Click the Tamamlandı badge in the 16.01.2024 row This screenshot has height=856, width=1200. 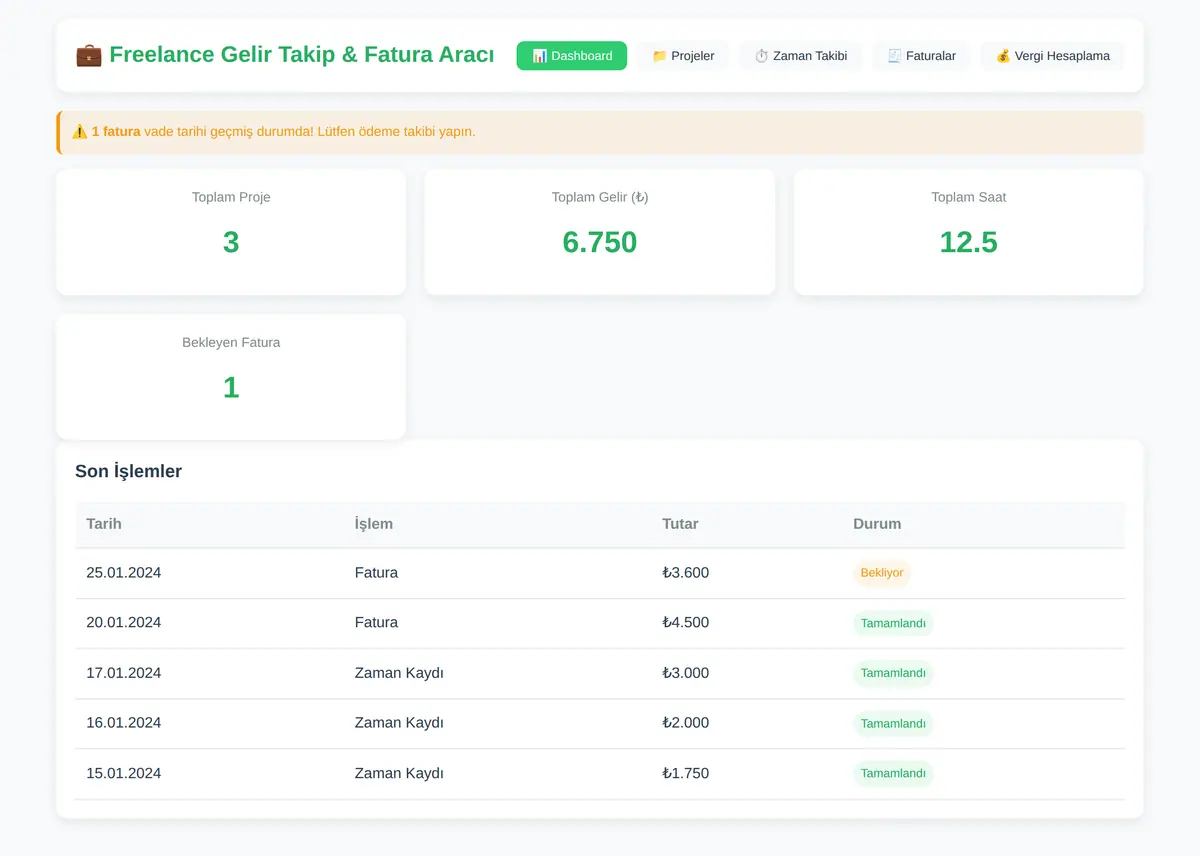pos(893,723)
